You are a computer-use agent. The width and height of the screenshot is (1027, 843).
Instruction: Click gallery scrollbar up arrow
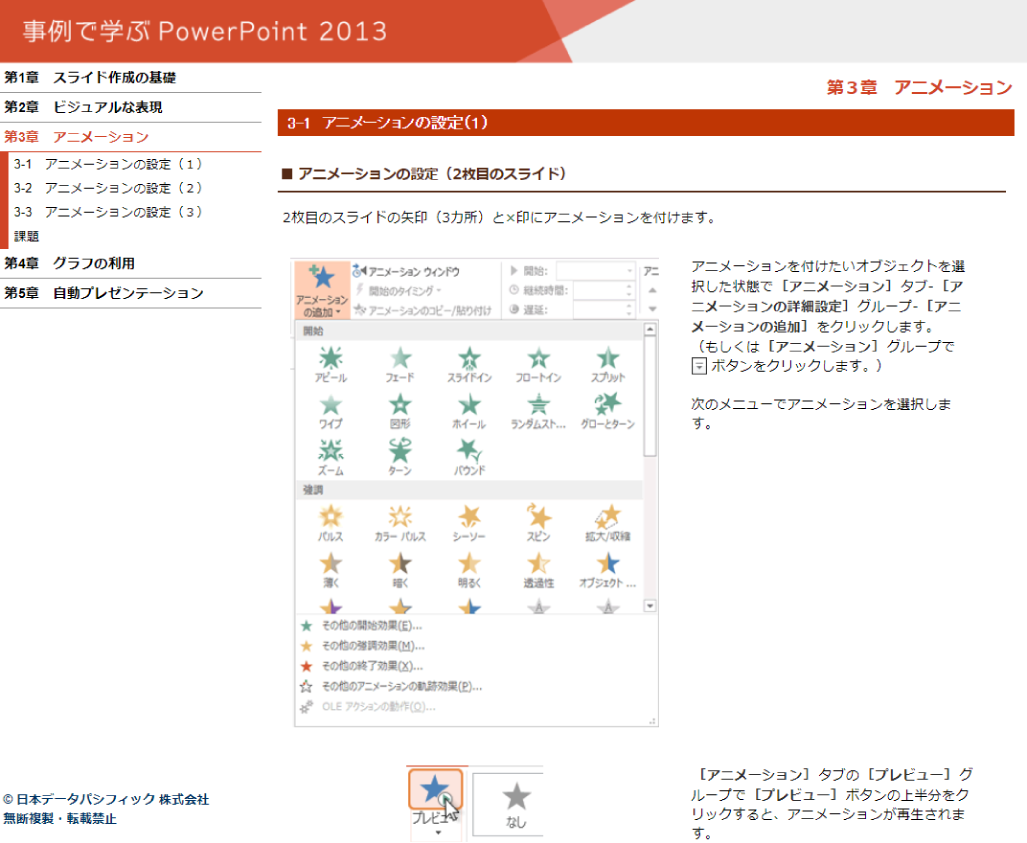coord(650,329)
